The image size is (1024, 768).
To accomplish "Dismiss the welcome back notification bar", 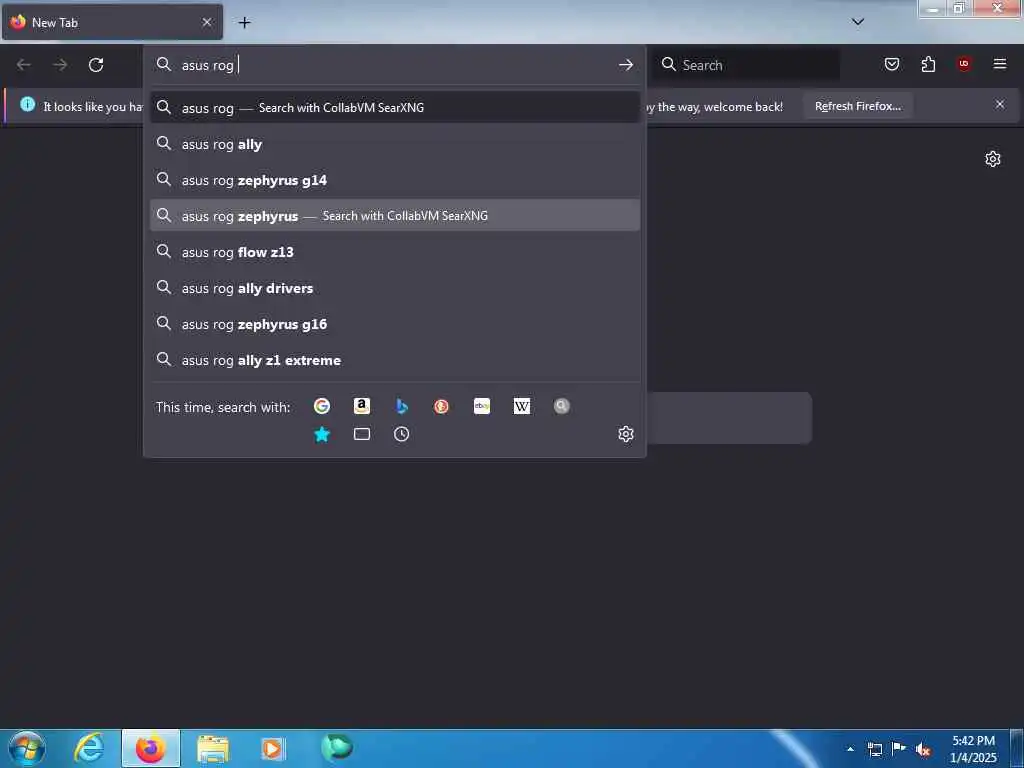I will (1000, 104).
